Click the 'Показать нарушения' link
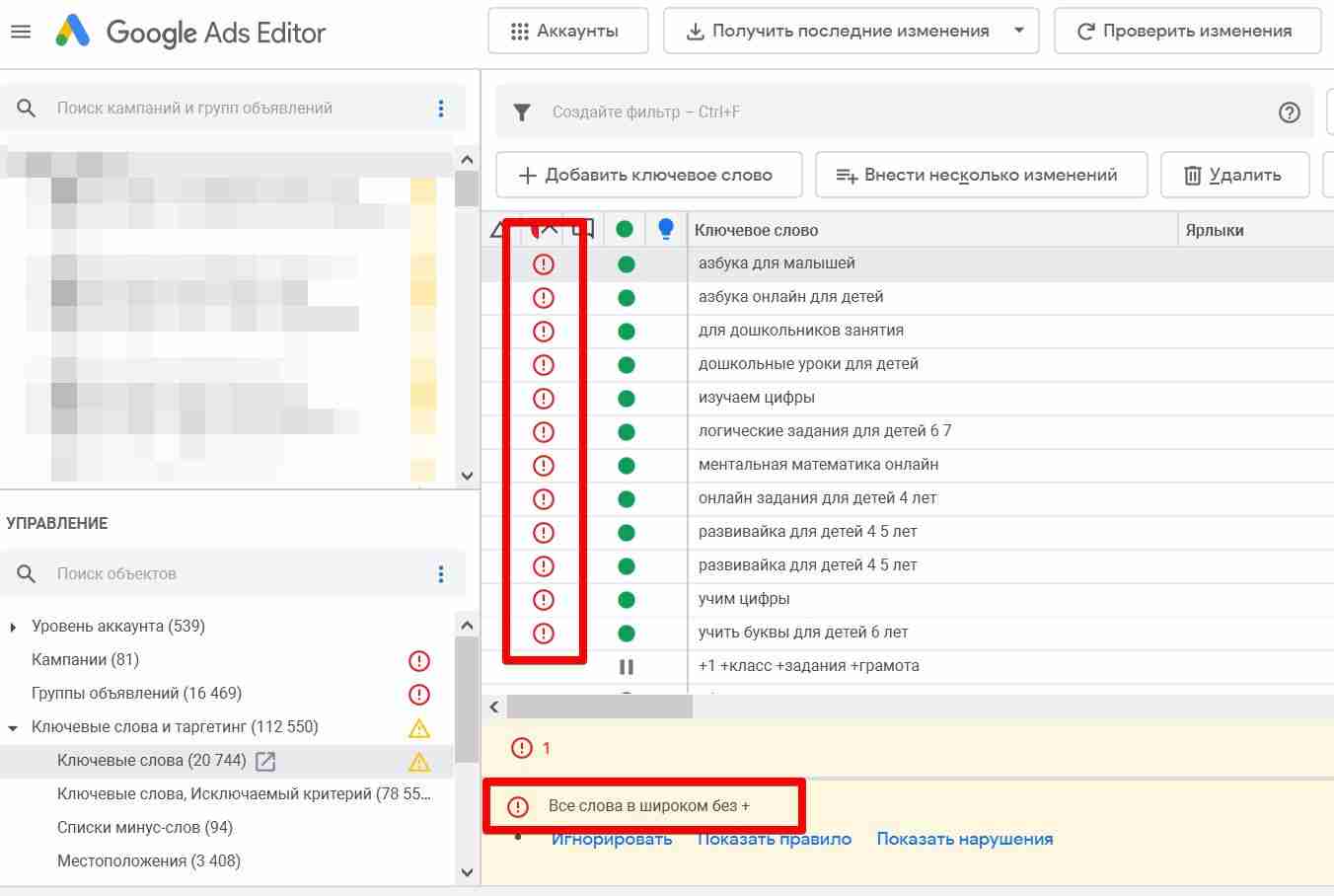Viewport: 1334px width, 896px height. coord(964,839)
